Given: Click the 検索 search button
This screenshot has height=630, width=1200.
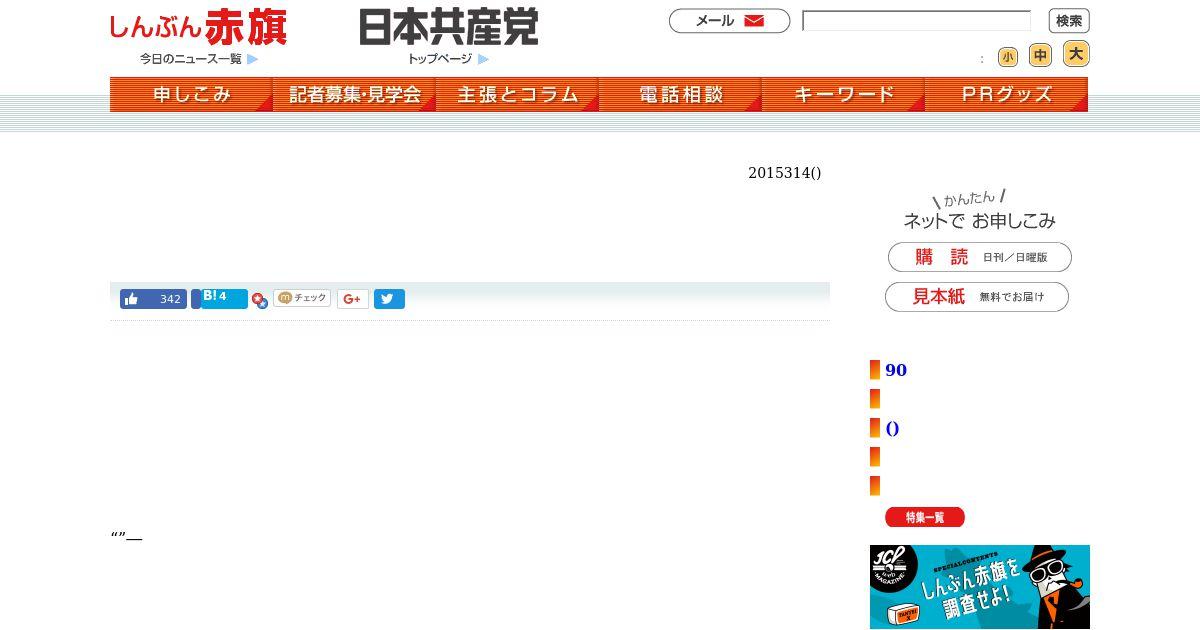Looking at the screenshot, I should 1069,21.
